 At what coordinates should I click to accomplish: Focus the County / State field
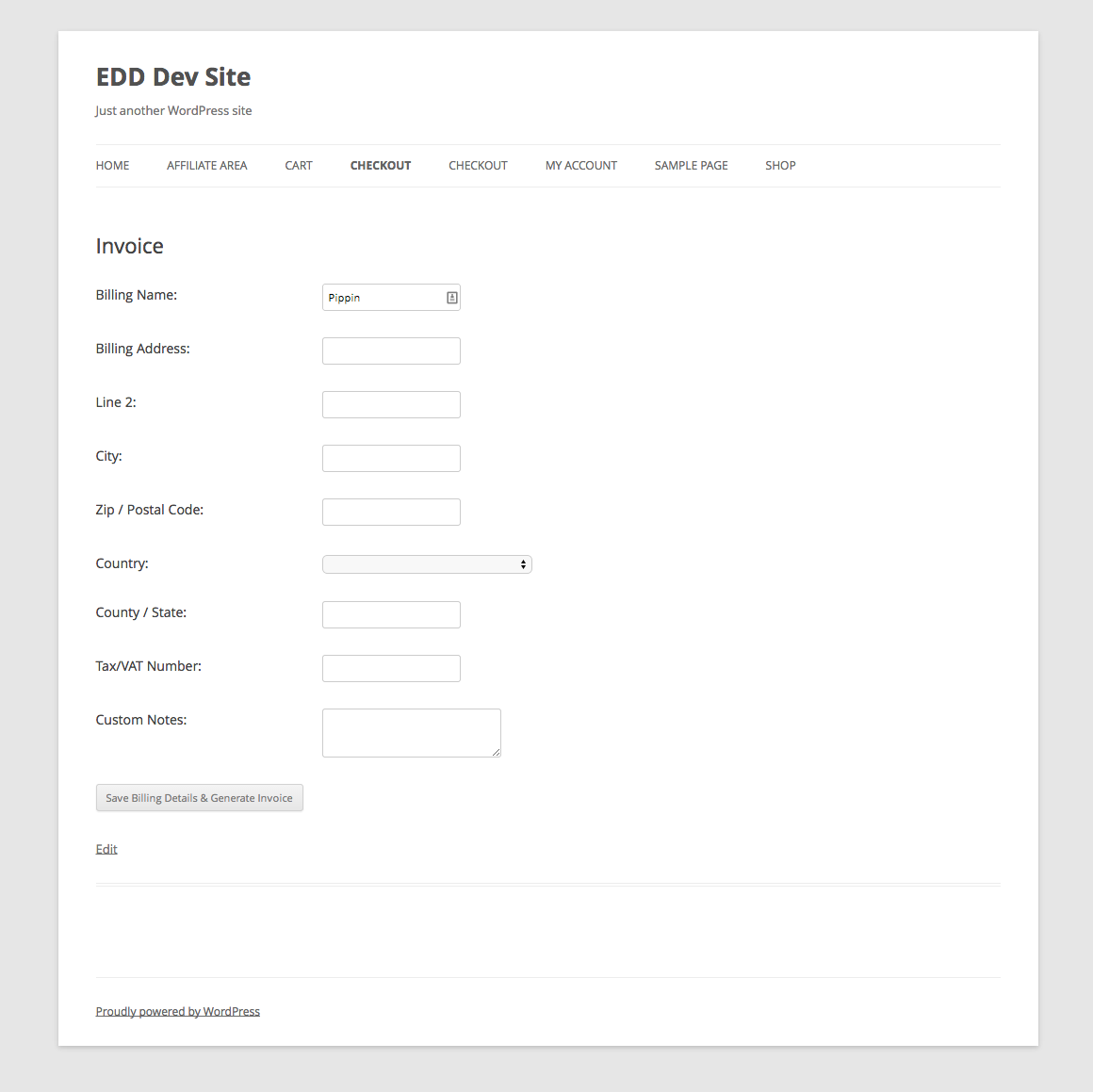click(x=391, y=614)
